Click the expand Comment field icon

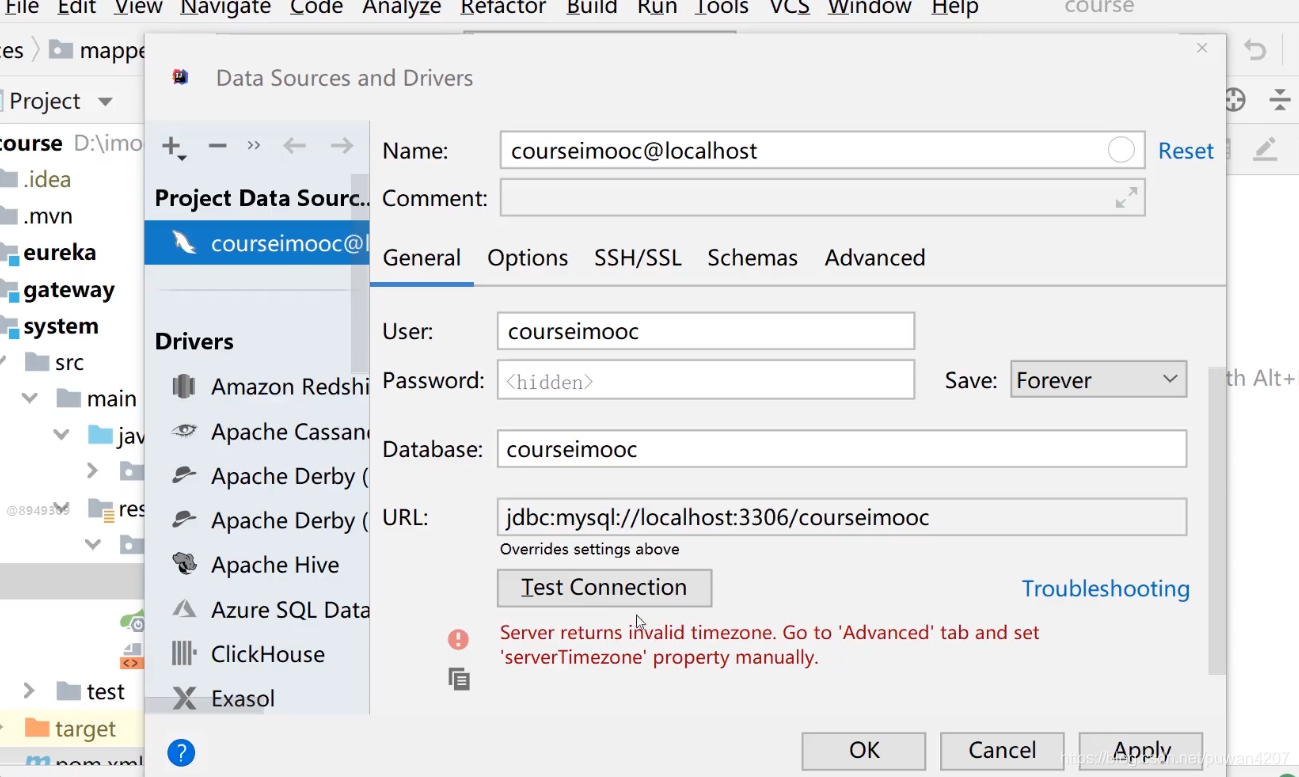1126,198
